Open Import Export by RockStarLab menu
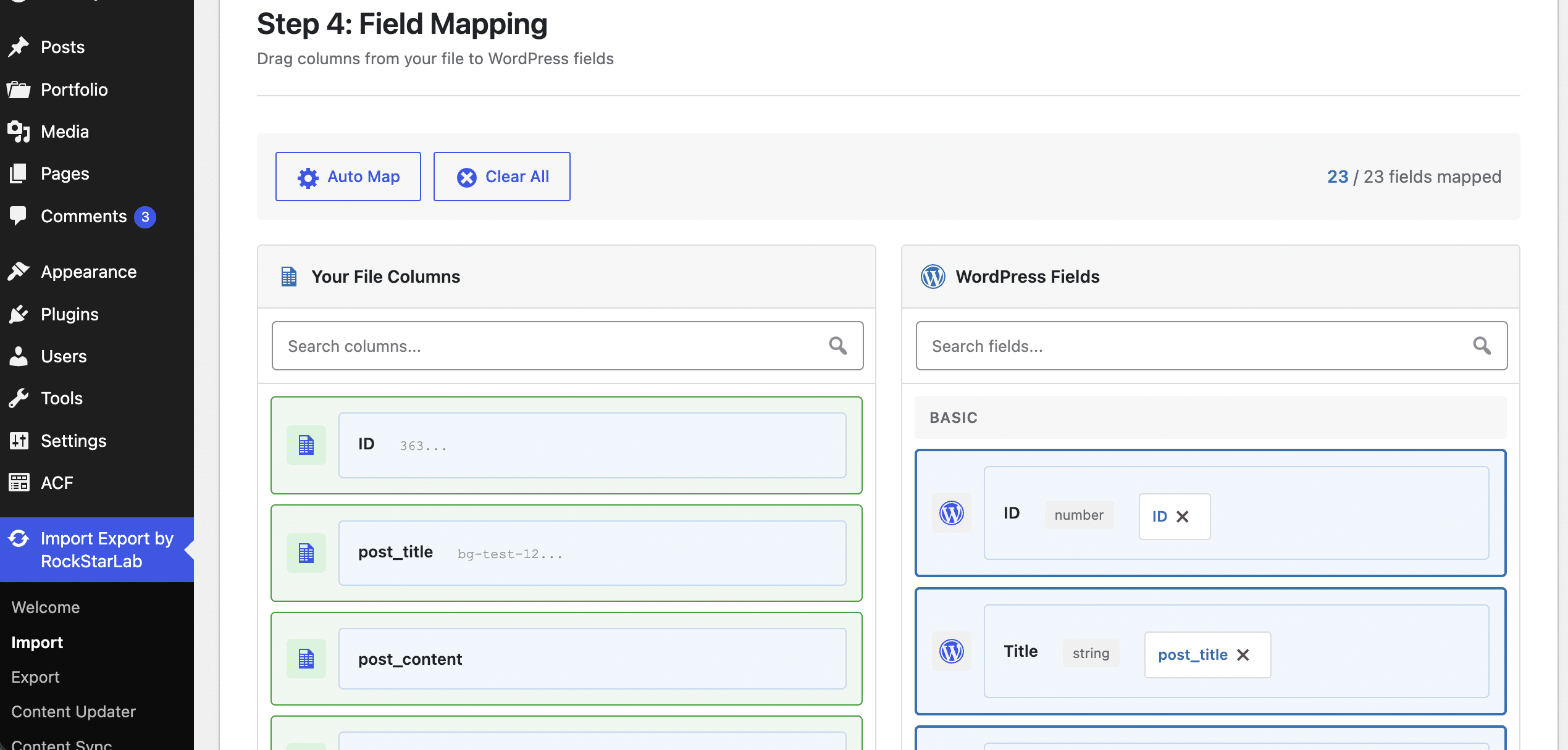Screen dimensions: 1568x750 [97, 549]
